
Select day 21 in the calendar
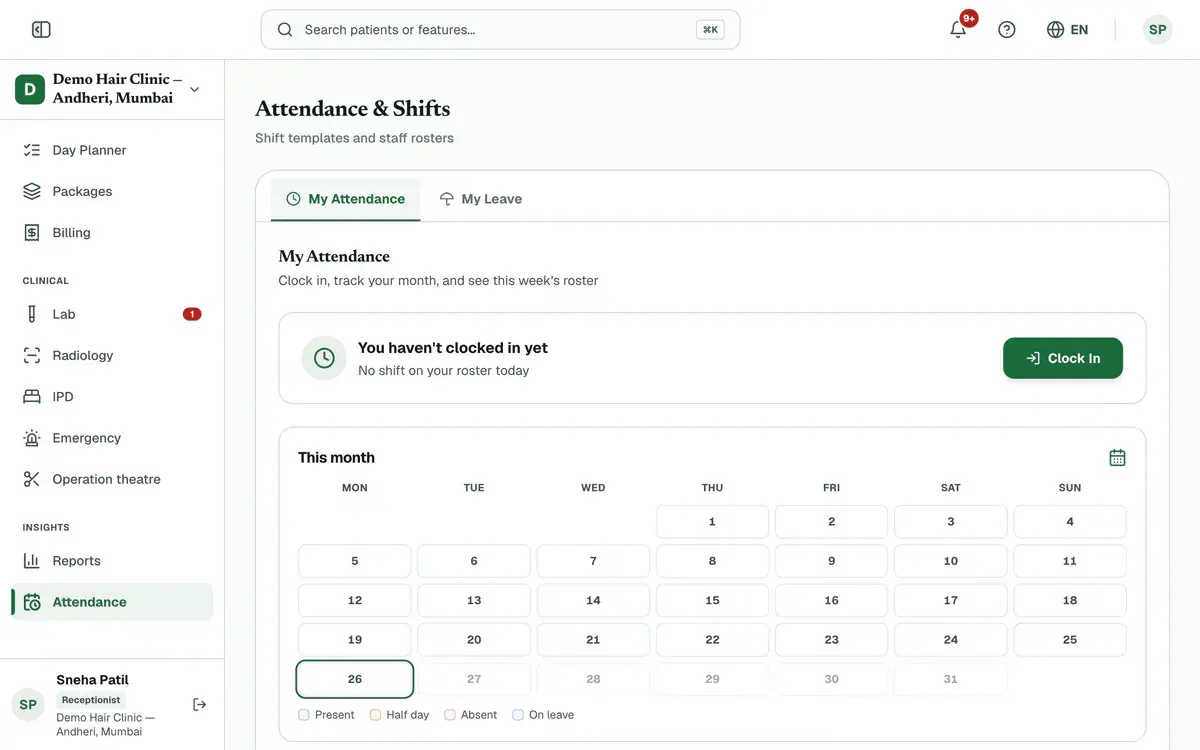coord(593,640)
